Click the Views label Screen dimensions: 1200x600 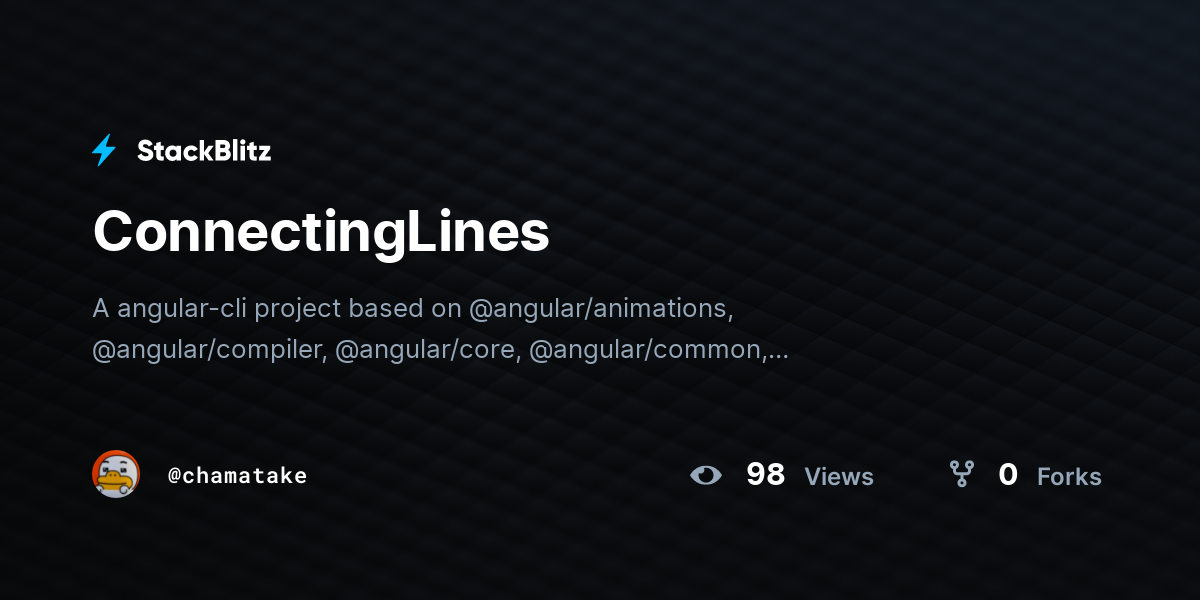839,477
